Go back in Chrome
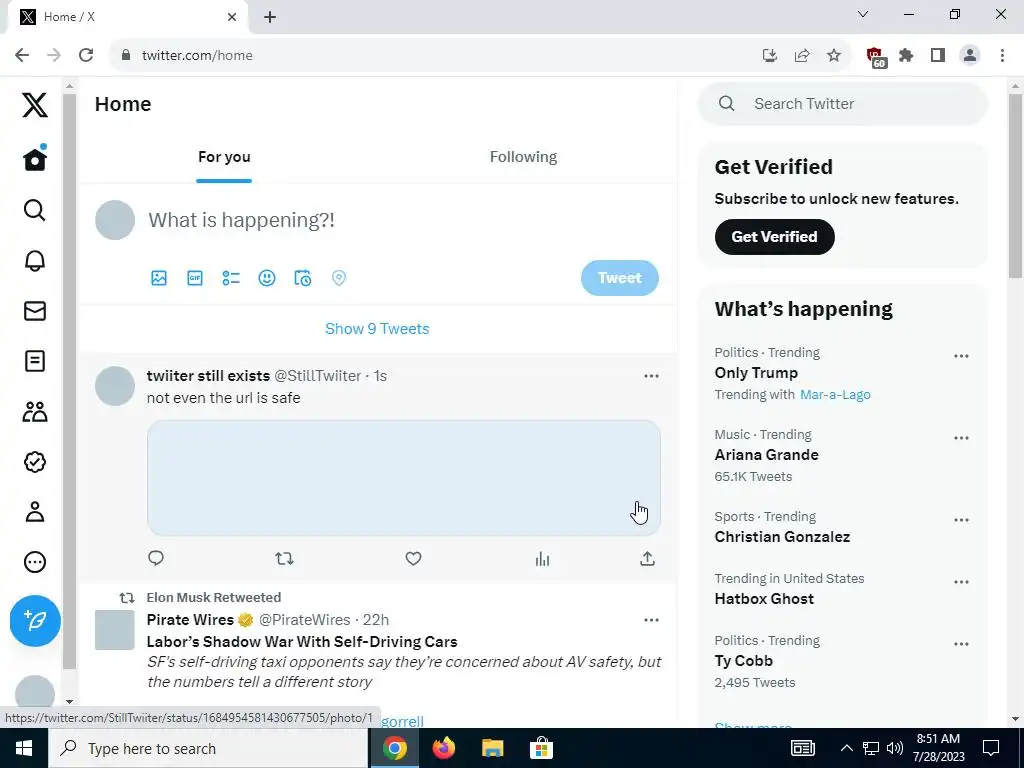Image resolution: width=1024 pixels, height=768 pixels. (x=22, y=55)
